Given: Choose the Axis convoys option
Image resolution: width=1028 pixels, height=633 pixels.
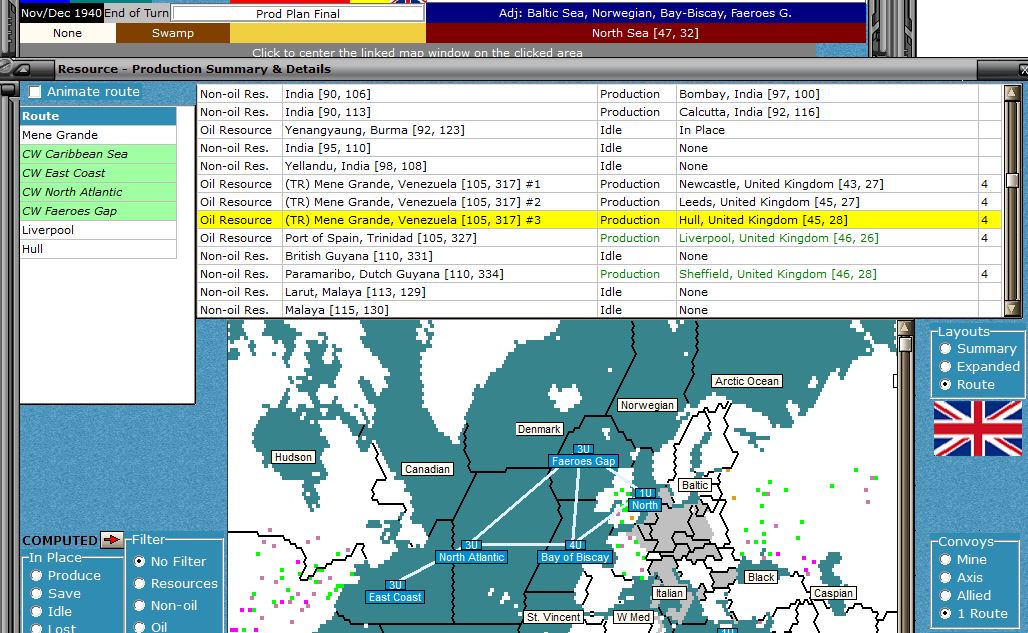Looking at the screenshot, I should [x=945, y=577].
